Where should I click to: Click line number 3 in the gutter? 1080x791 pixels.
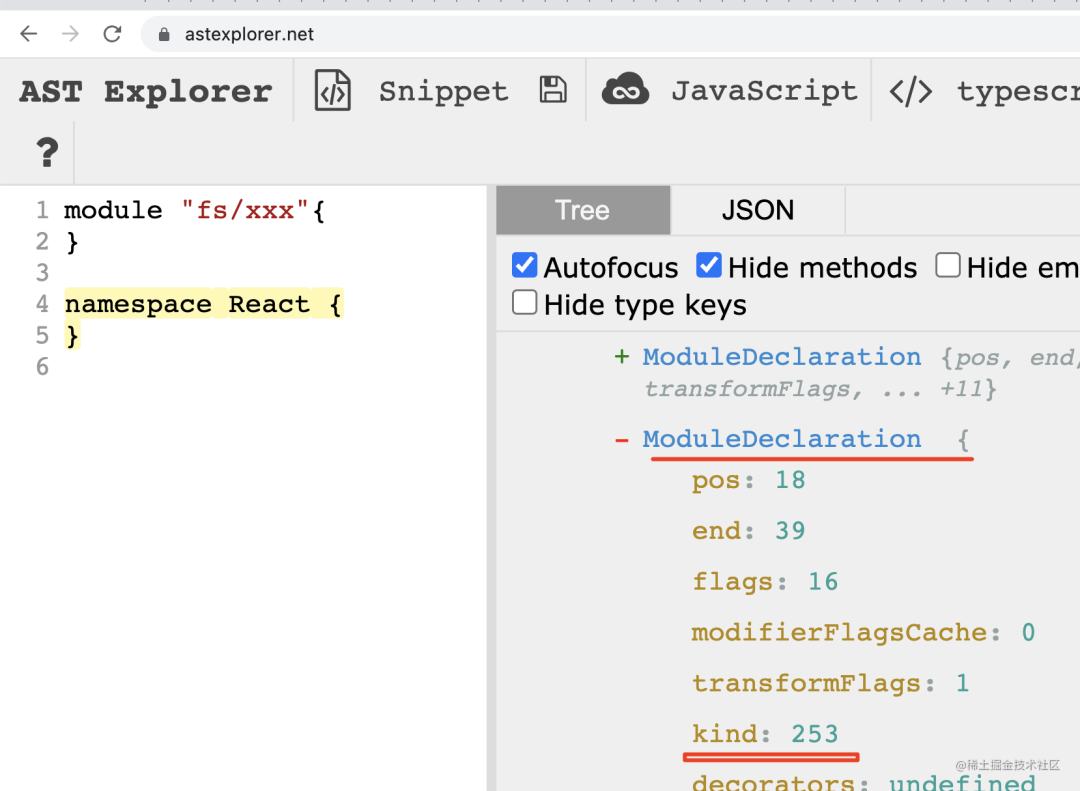pos(43,273)
